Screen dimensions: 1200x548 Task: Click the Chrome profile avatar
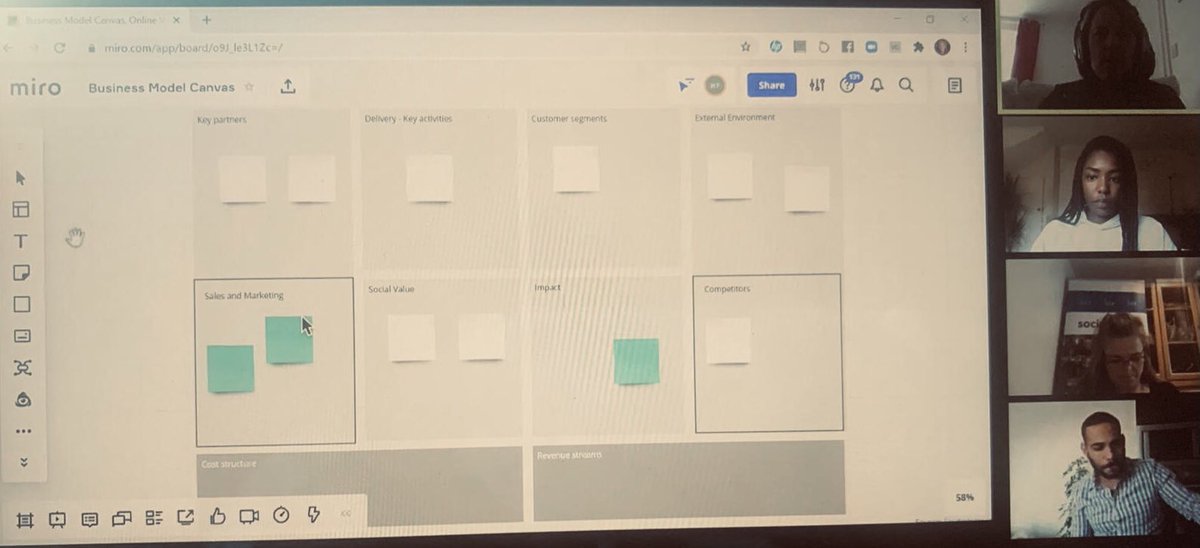coord(942,46)
